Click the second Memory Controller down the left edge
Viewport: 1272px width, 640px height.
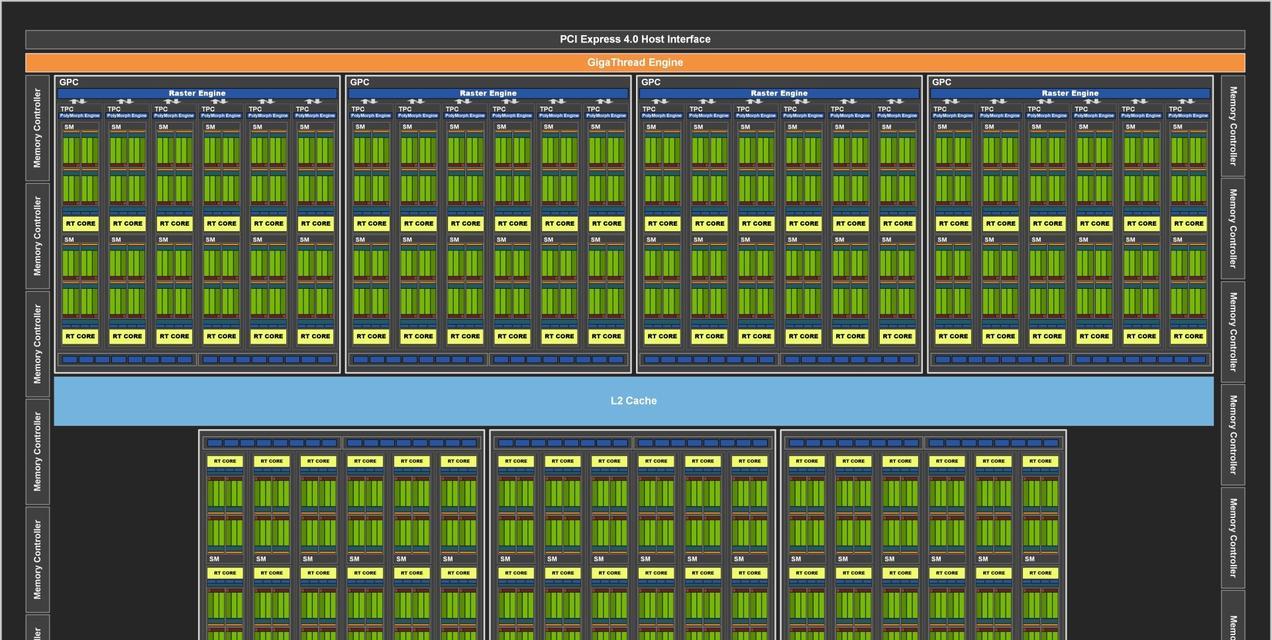click(x=37, y=236)
